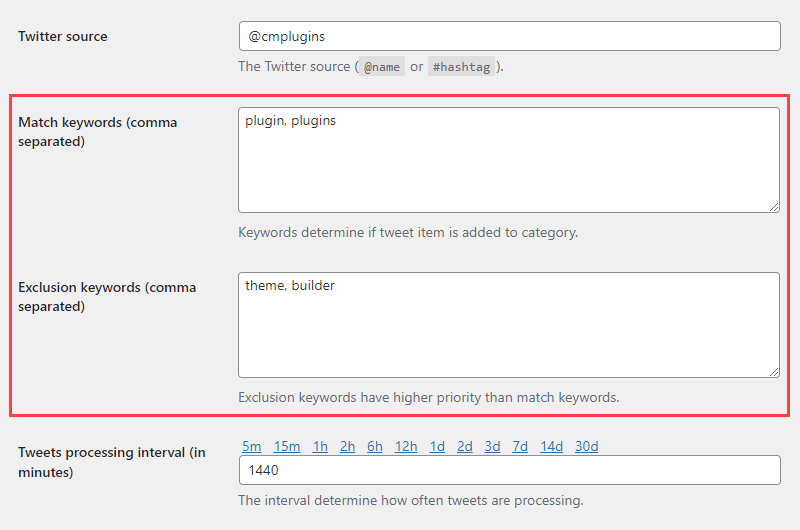Click inside the Exclusion keywords textarea
Image resolution: width=800 pixels, height=530 pixels.
(509, 325)
